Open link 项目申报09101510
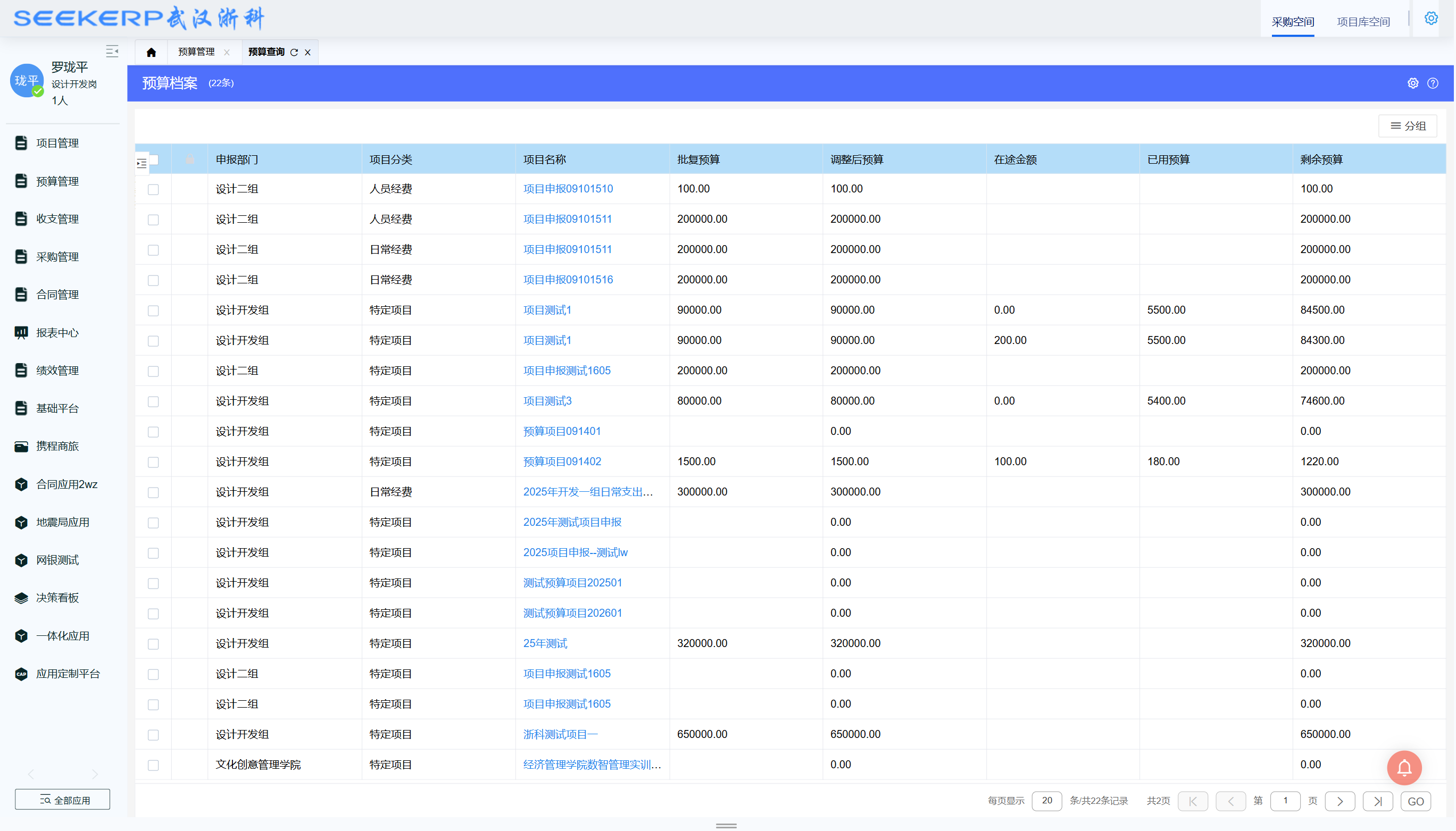Image resolution: width=1456 pixels, height=831 pixels. 568,189
